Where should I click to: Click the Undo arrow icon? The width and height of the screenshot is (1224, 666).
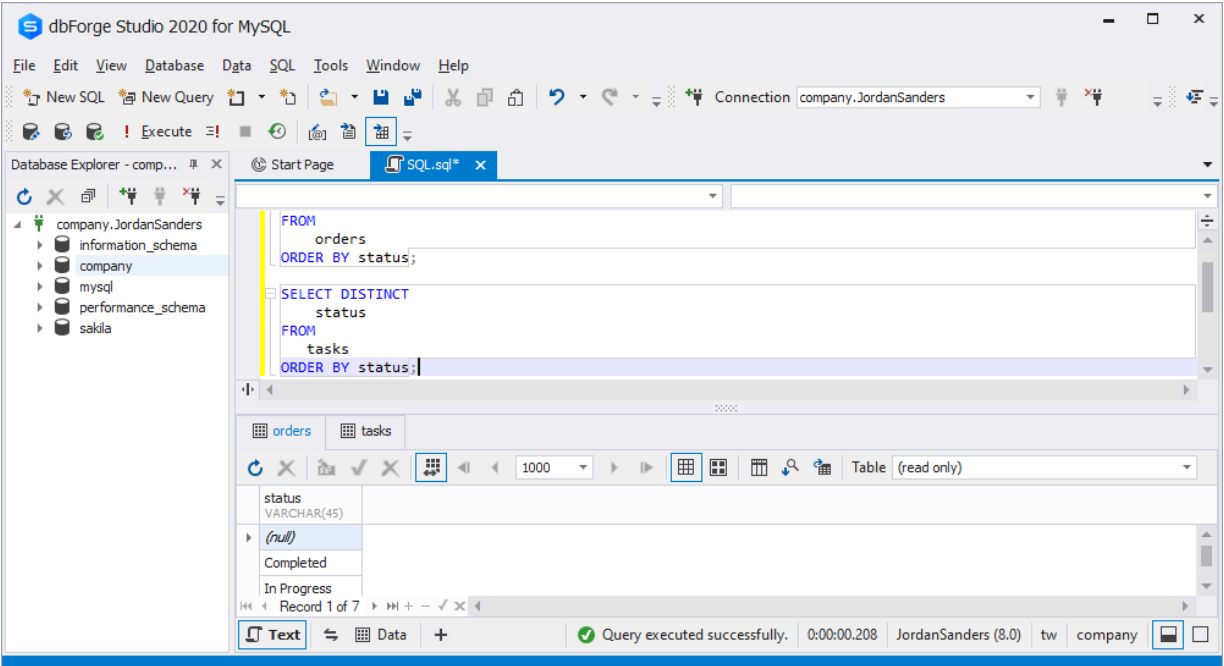click(x=557, y=97)
